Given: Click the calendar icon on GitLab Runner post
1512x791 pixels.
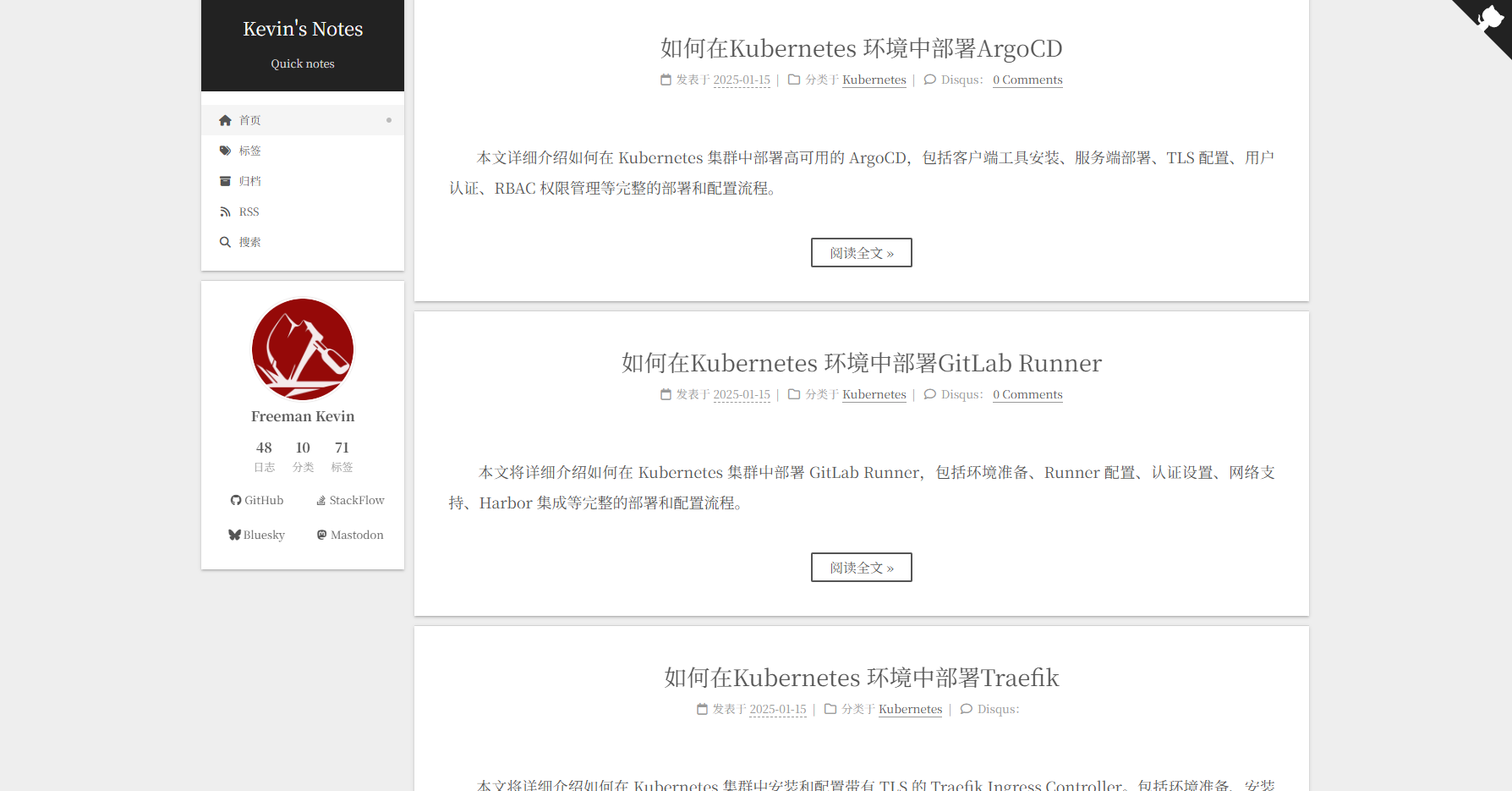Looking at the screenshot, I should click(666, 394).
